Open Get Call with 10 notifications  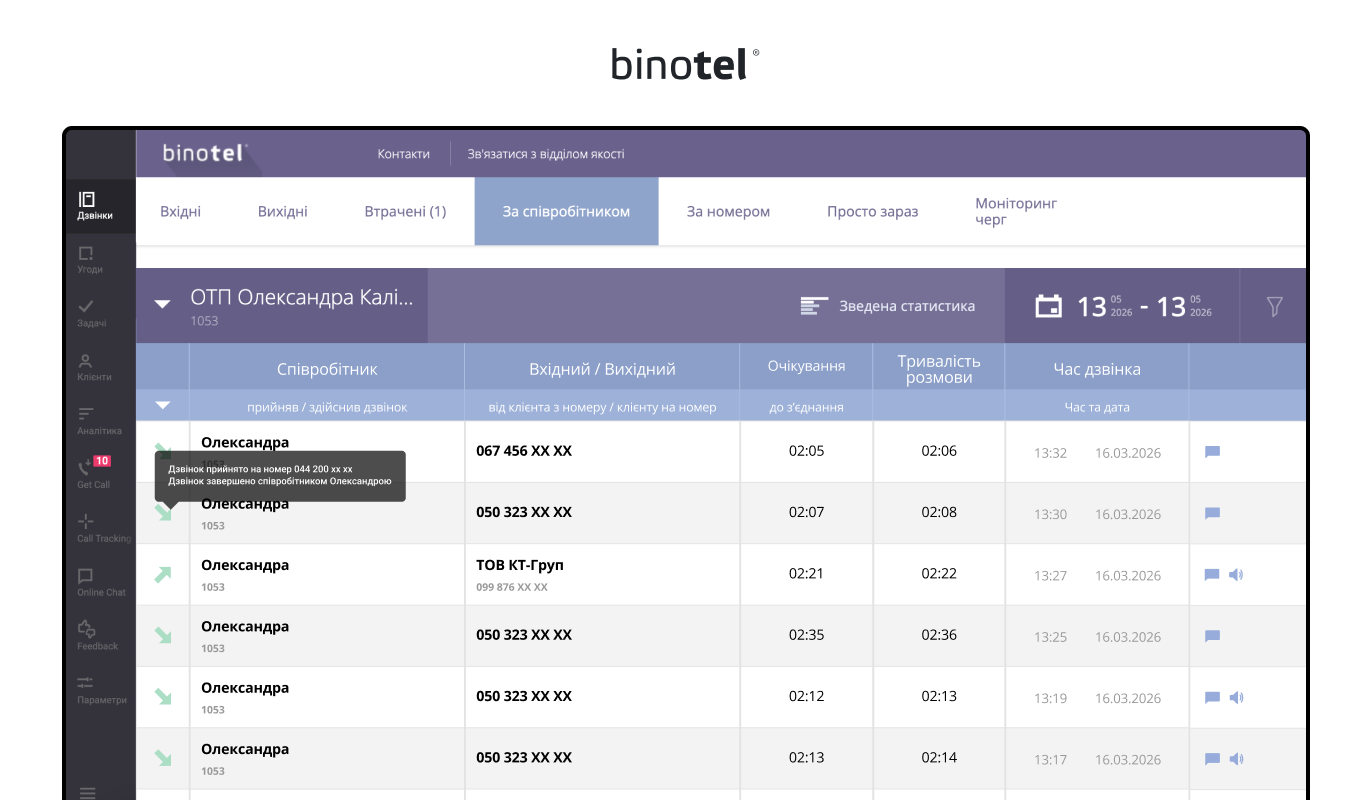coord(94,474)
